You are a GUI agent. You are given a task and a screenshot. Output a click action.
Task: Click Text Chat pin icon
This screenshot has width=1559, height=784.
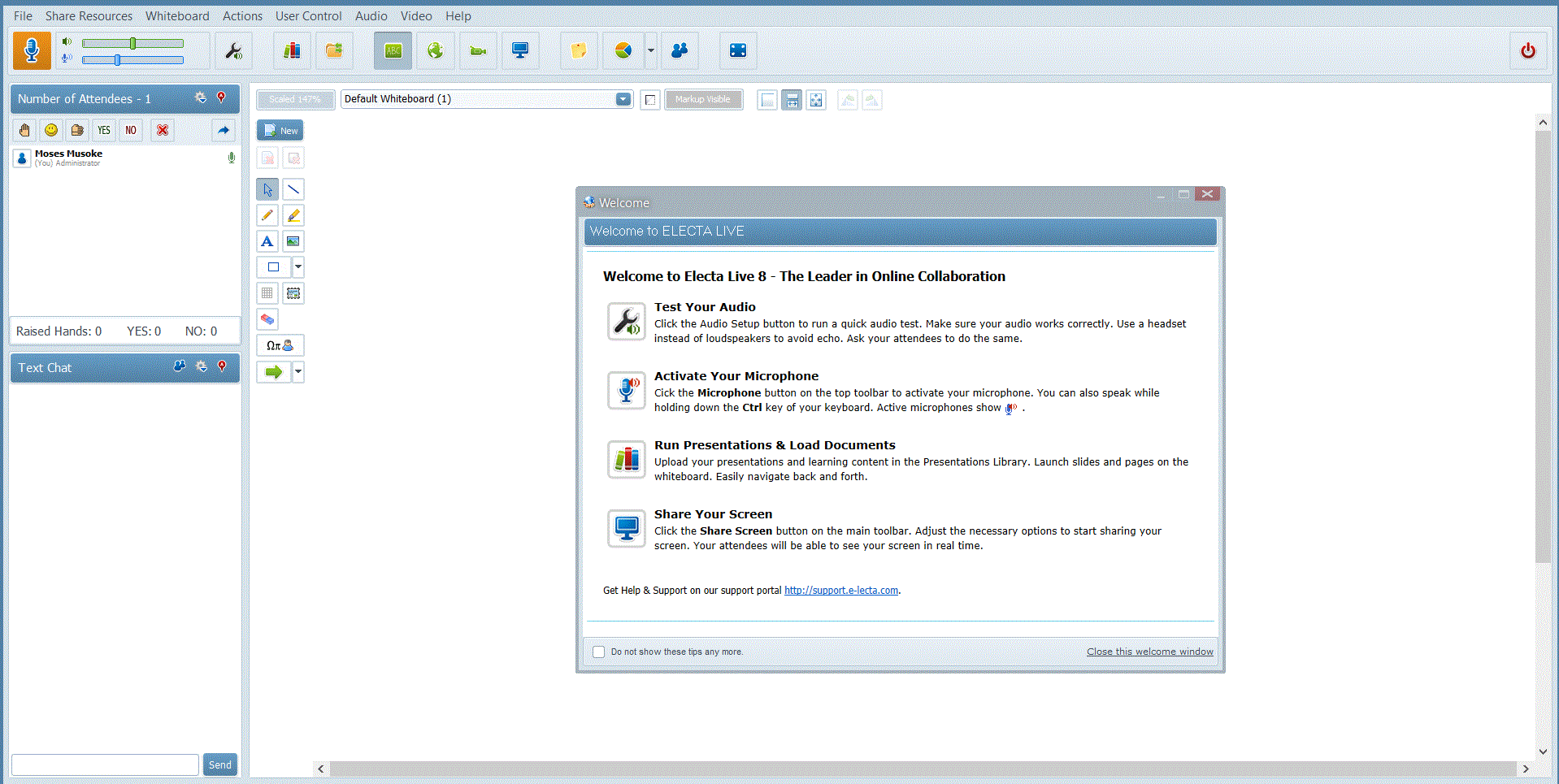tap(222, 366)
